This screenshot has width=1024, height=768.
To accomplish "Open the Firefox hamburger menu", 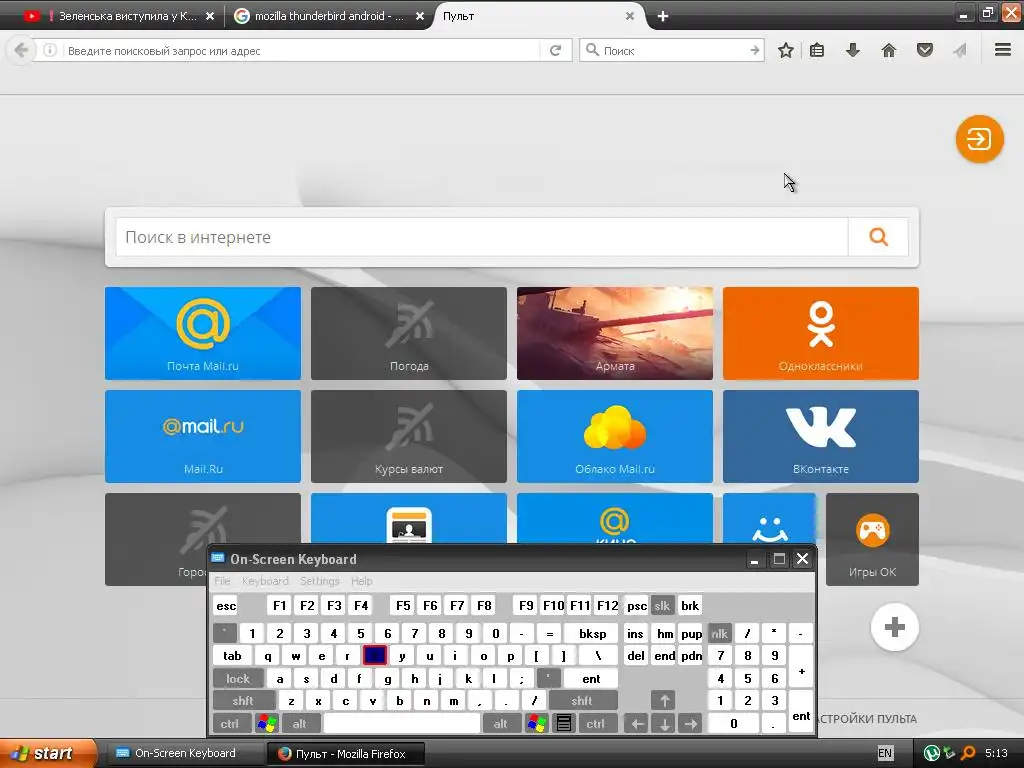I will [x=1002, y=50].
